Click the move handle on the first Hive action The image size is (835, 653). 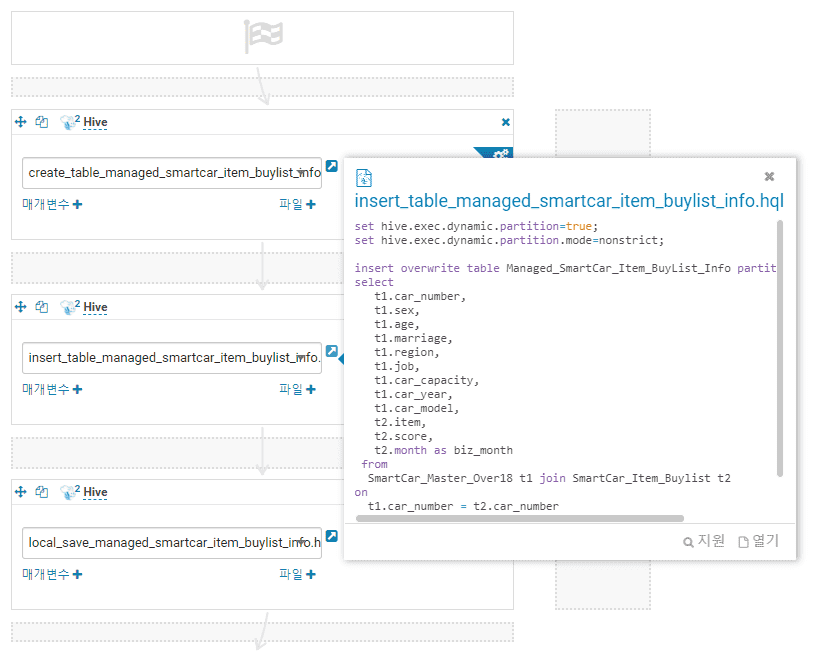tap(20, 122)
